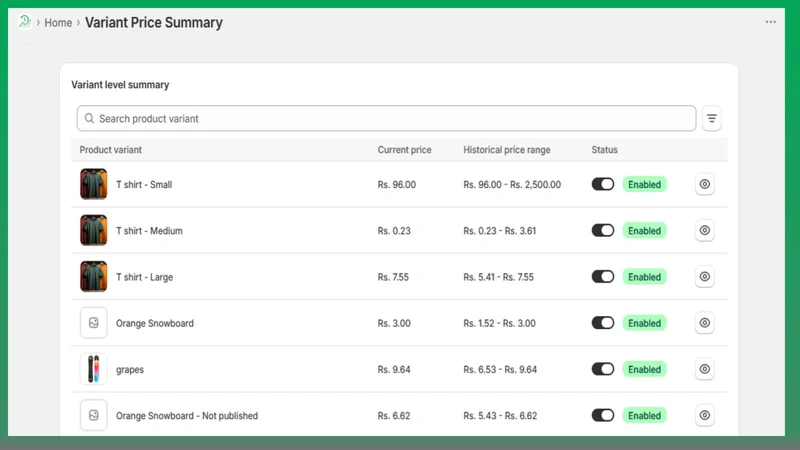Click the 'Variant level summary' heading
Viewport: 800px width, 450px height.
point(120,85)
